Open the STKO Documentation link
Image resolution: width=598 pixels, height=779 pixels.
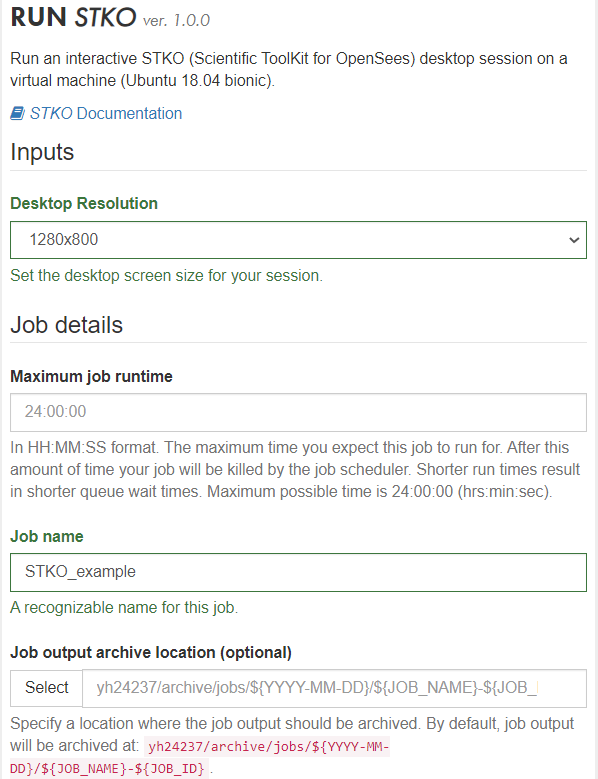(x=106, y=114)
